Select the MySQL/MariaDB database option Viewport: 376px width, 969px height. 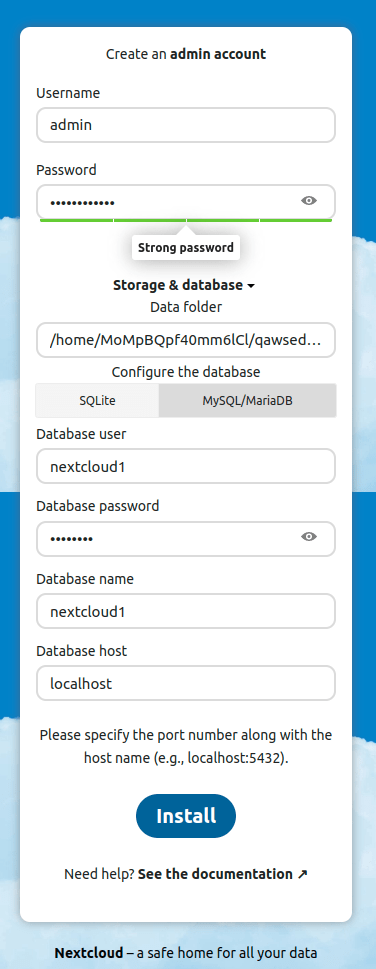247,400
